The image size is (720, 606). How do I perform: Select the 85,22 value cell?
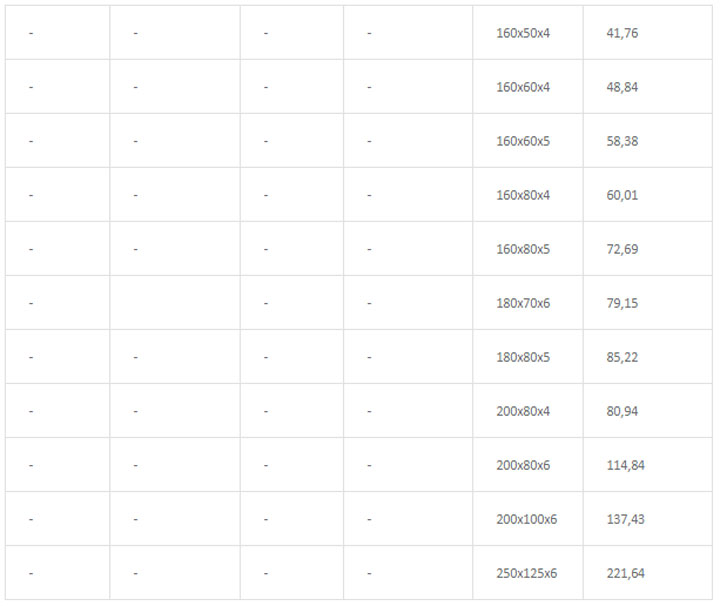(x=622, y=357)
